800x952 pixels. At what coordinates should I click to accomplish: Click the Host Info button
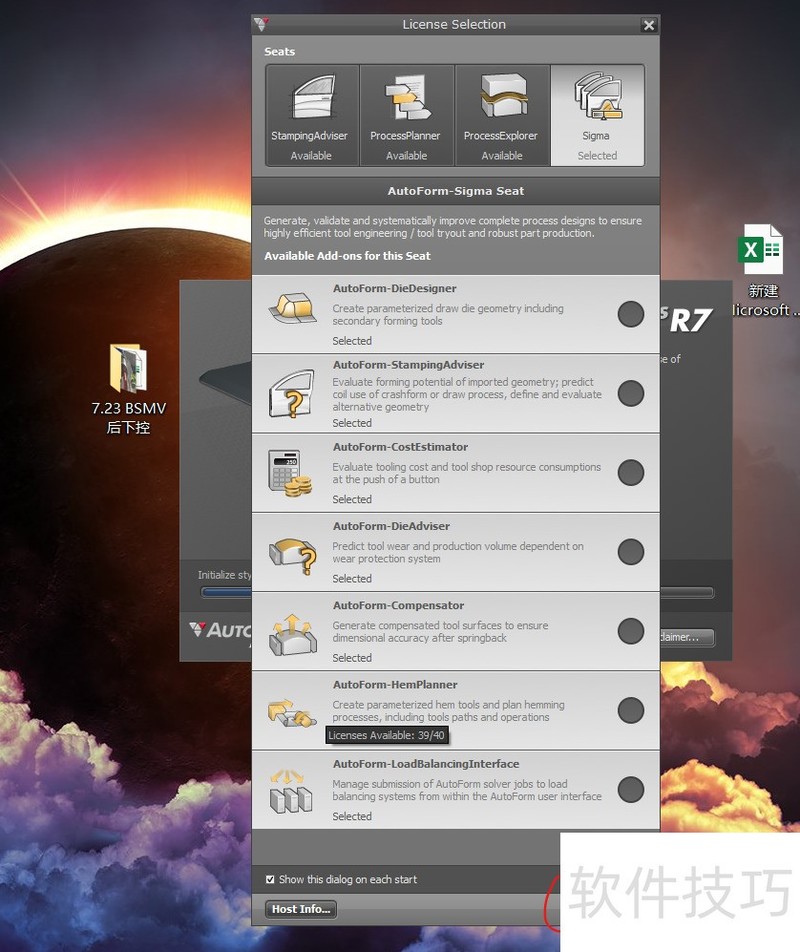[301, 909]
